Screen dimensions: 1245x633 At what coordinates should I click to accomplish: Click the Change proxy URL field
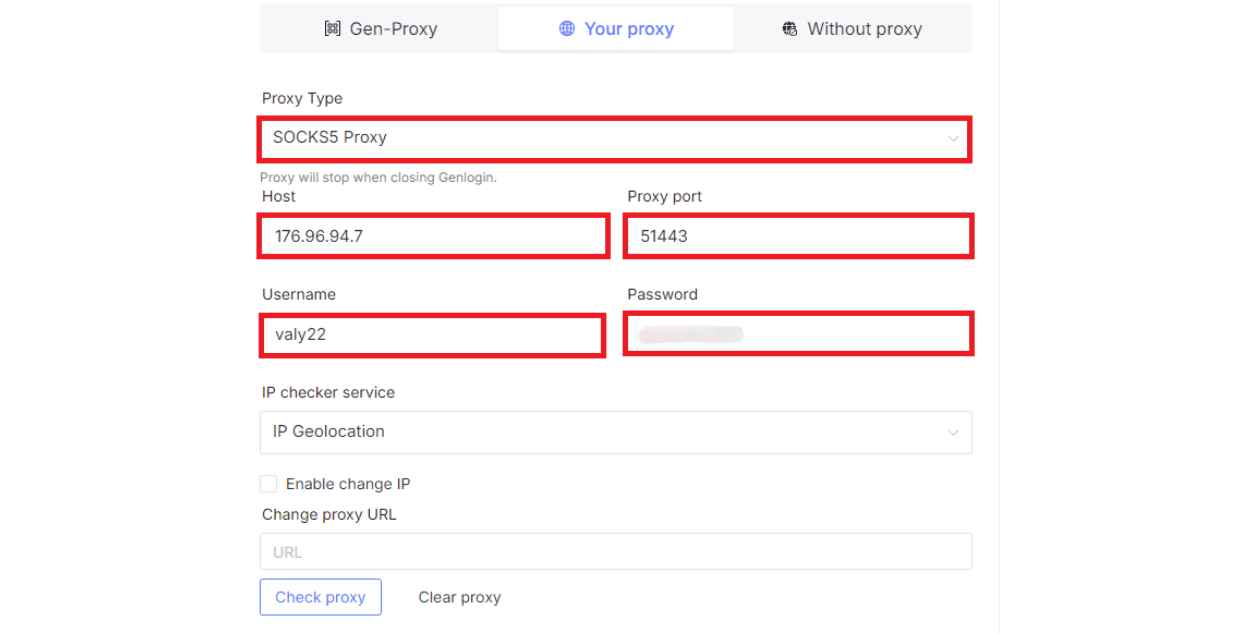(615, 551)
